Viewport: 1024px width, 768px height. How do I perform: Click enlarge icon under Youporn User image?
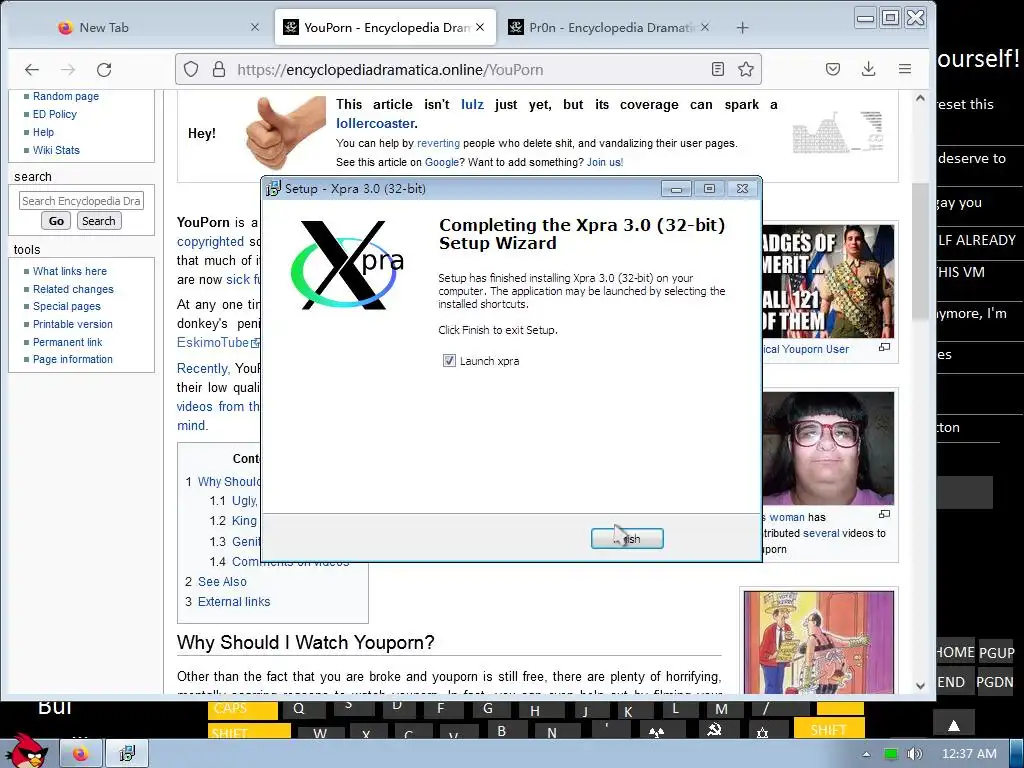[884, 347]
